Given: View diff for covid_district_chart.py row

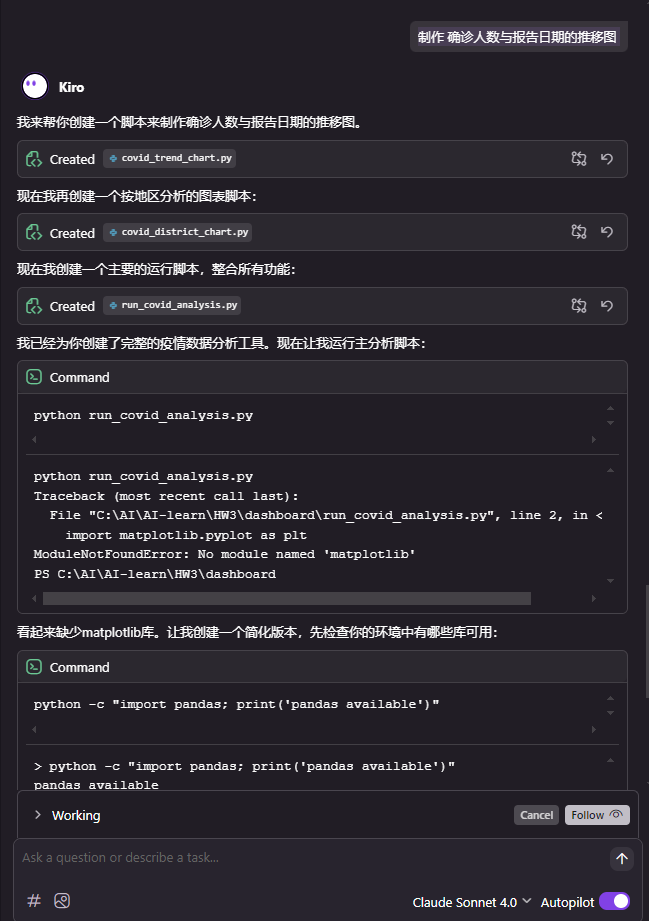Looking at the screenshot, I should coord(579,231).
